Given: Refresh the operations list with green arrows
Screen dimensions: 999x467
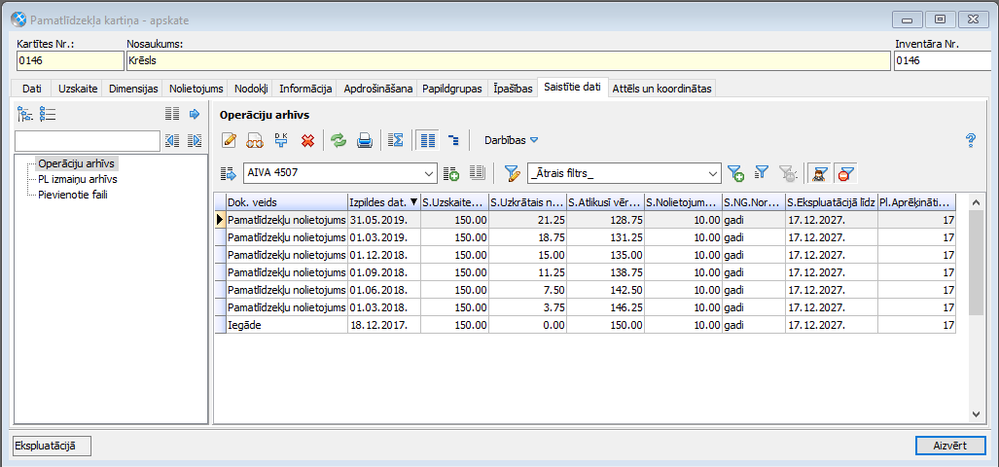Looking at the screenshot, I should [x=338, y=140].
